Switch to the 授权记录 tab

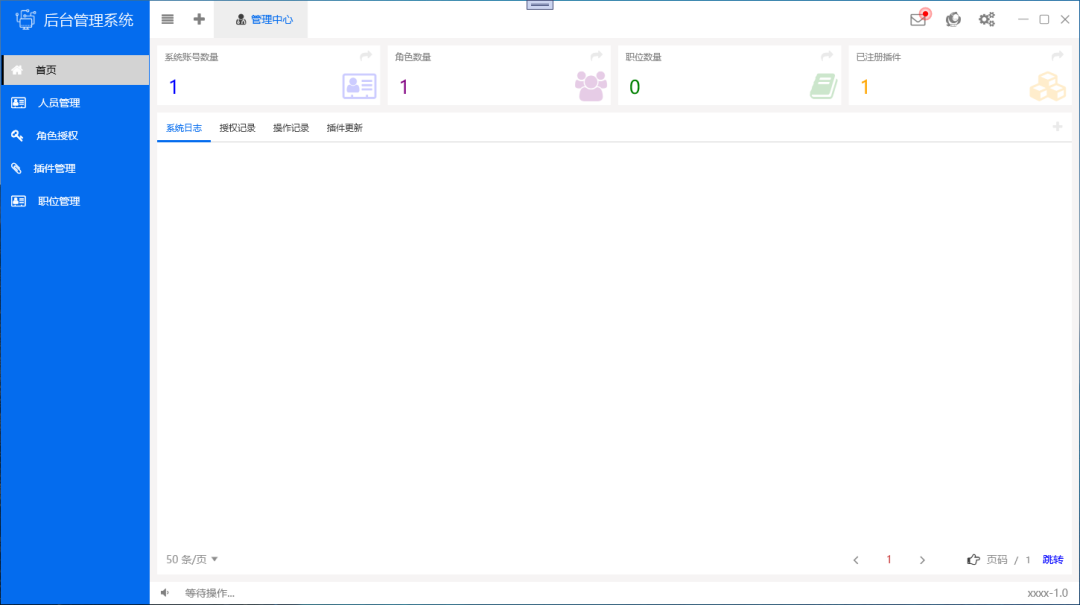pyautogui.click(x=237, y=128)
